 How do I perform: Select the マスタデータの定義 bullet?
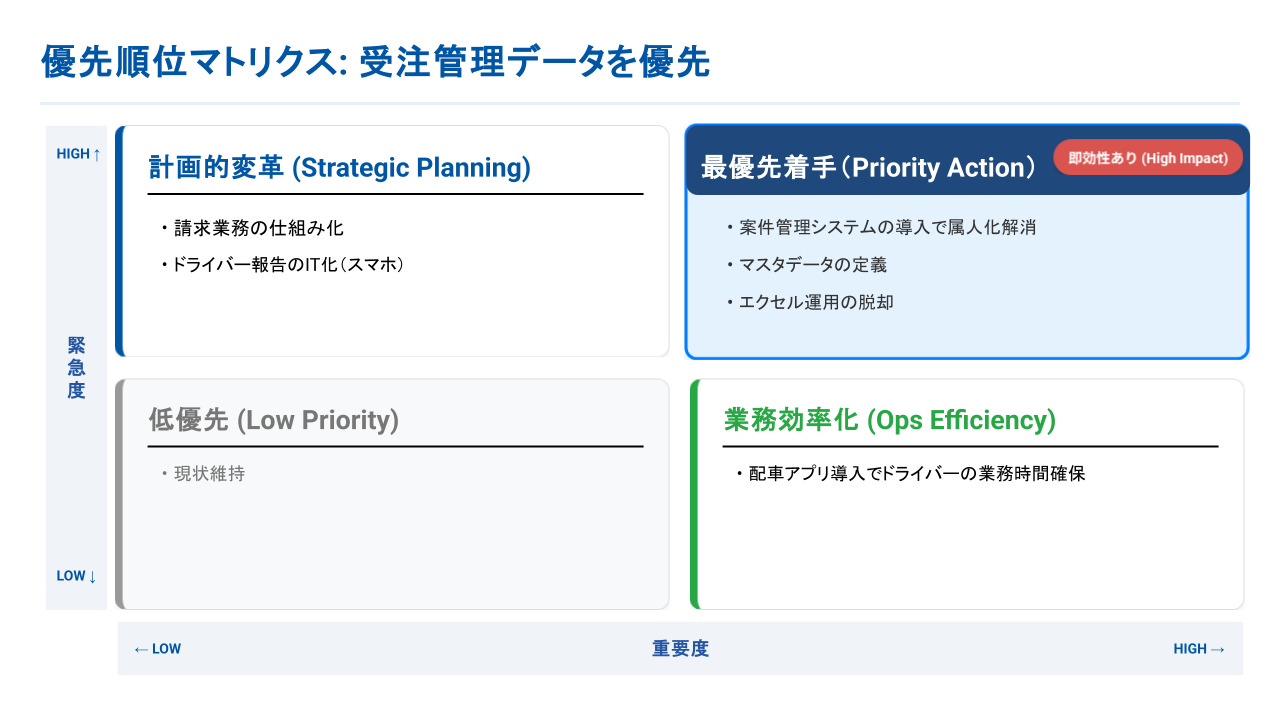[x=806, y=265]
